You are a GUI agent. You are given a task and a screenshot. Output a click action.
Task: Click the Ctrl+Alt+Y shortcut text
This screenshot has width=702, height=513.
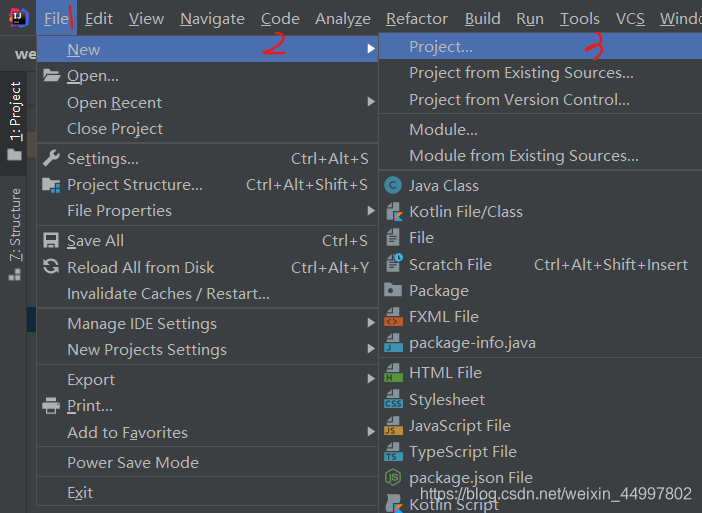pos(330,267)
